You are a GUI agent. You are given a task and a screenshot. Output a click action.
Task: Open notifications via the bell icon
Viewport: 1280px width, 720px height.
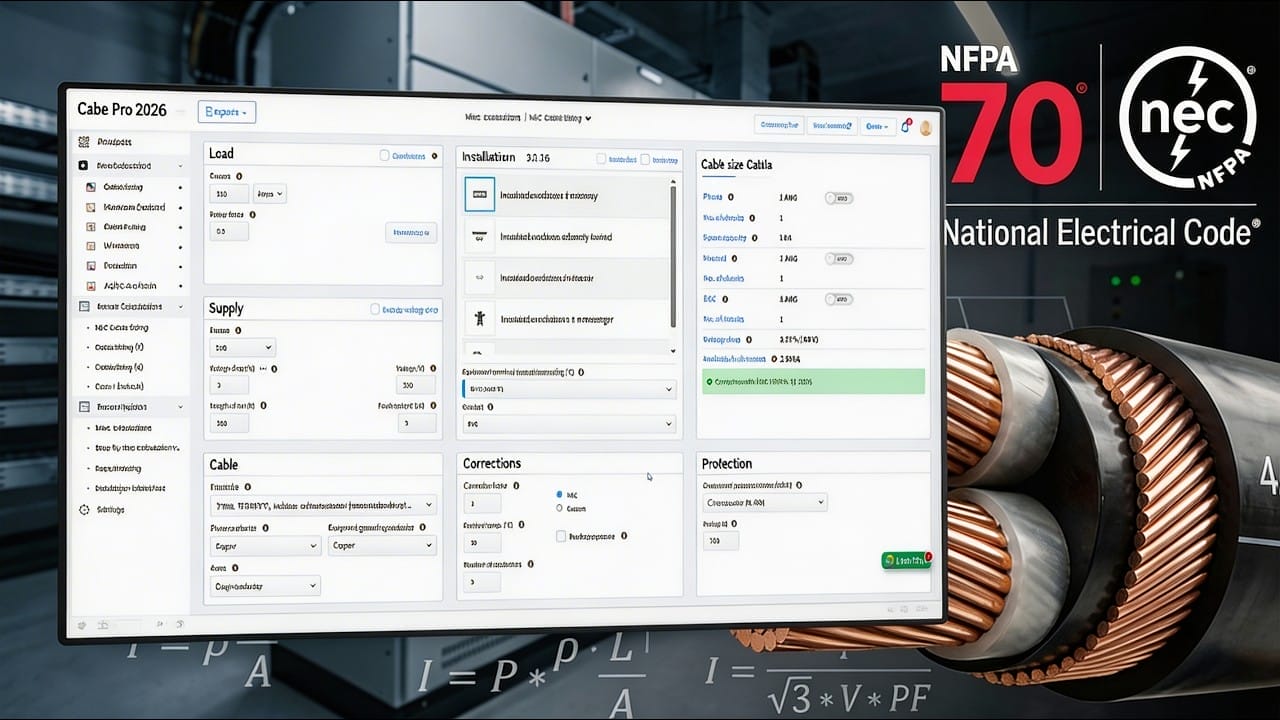tap(905, 127)
